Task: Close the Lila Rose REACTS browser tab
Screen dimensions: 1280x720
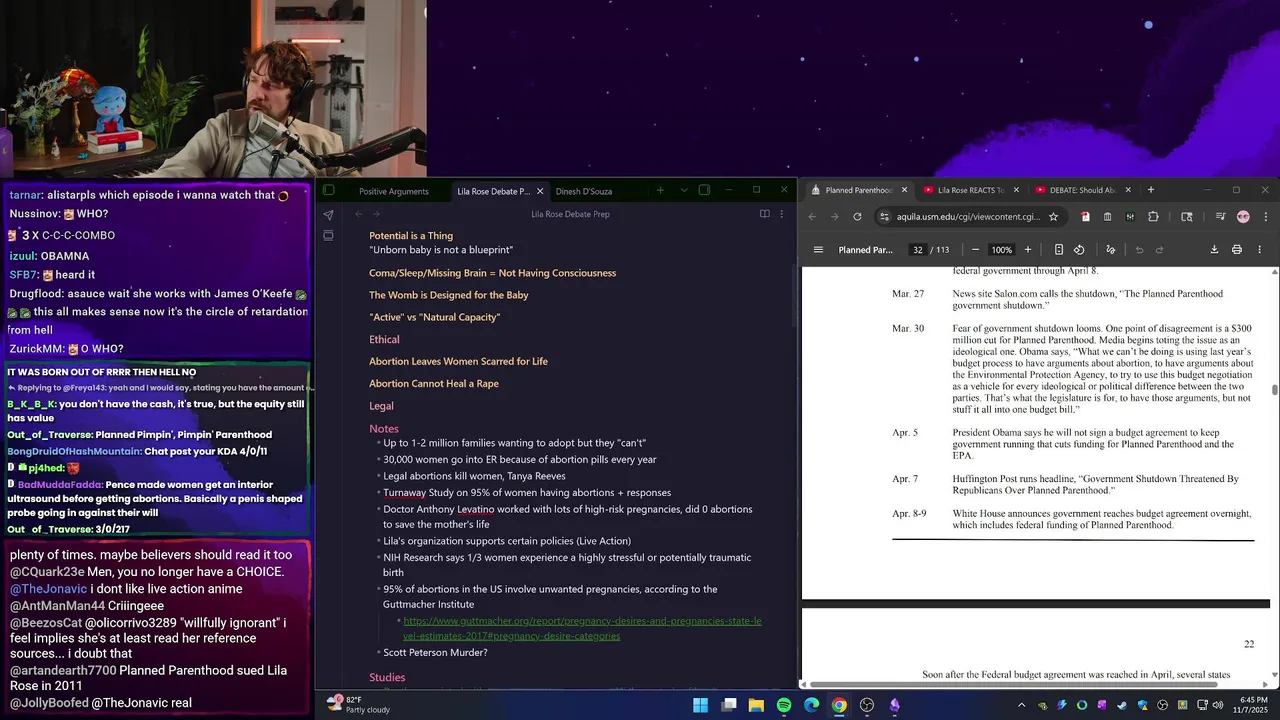Action: tap(1016, 190)
